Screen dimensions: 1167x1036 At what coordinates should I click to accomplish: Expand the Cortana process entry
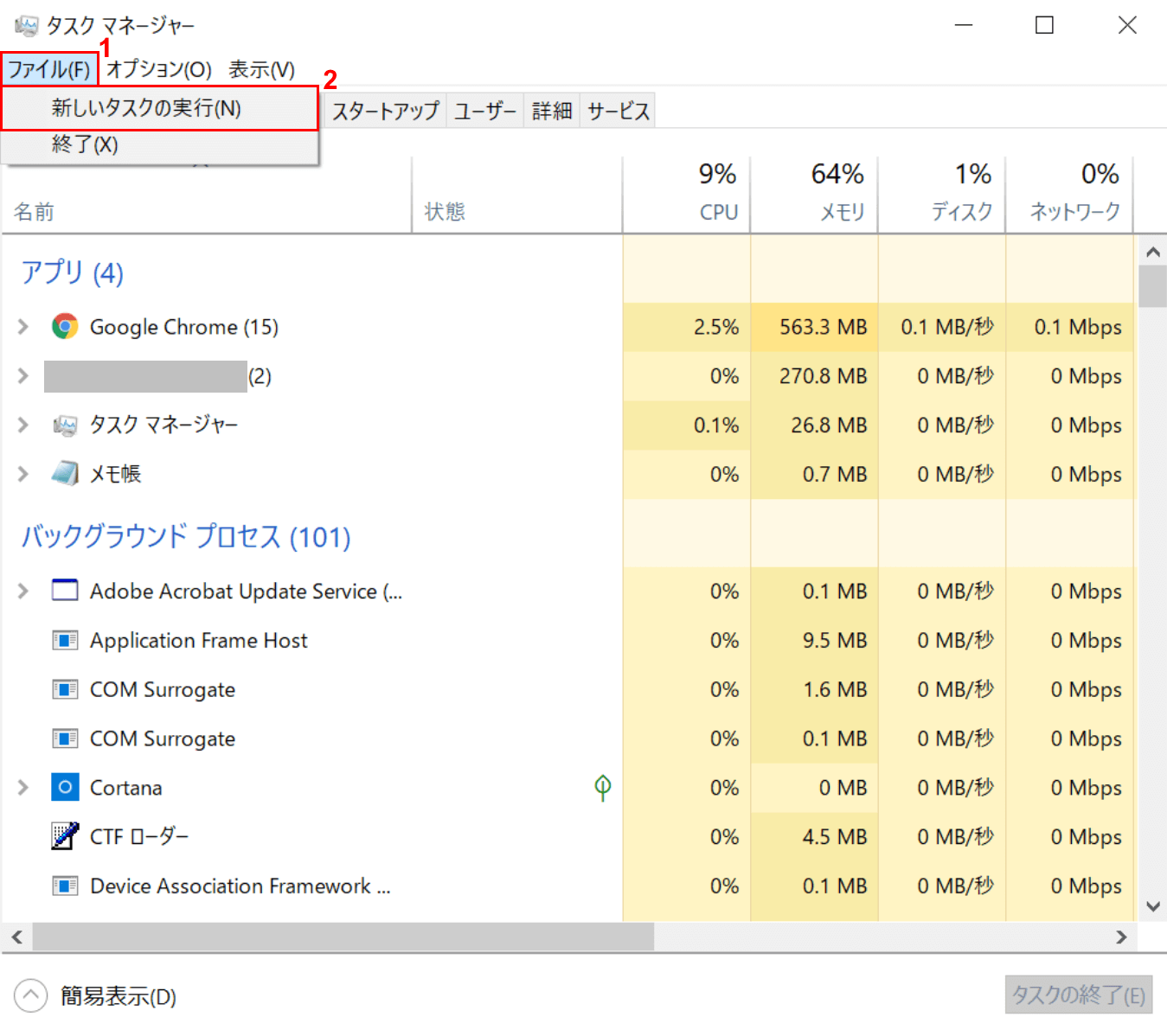[x=23, y=788]
